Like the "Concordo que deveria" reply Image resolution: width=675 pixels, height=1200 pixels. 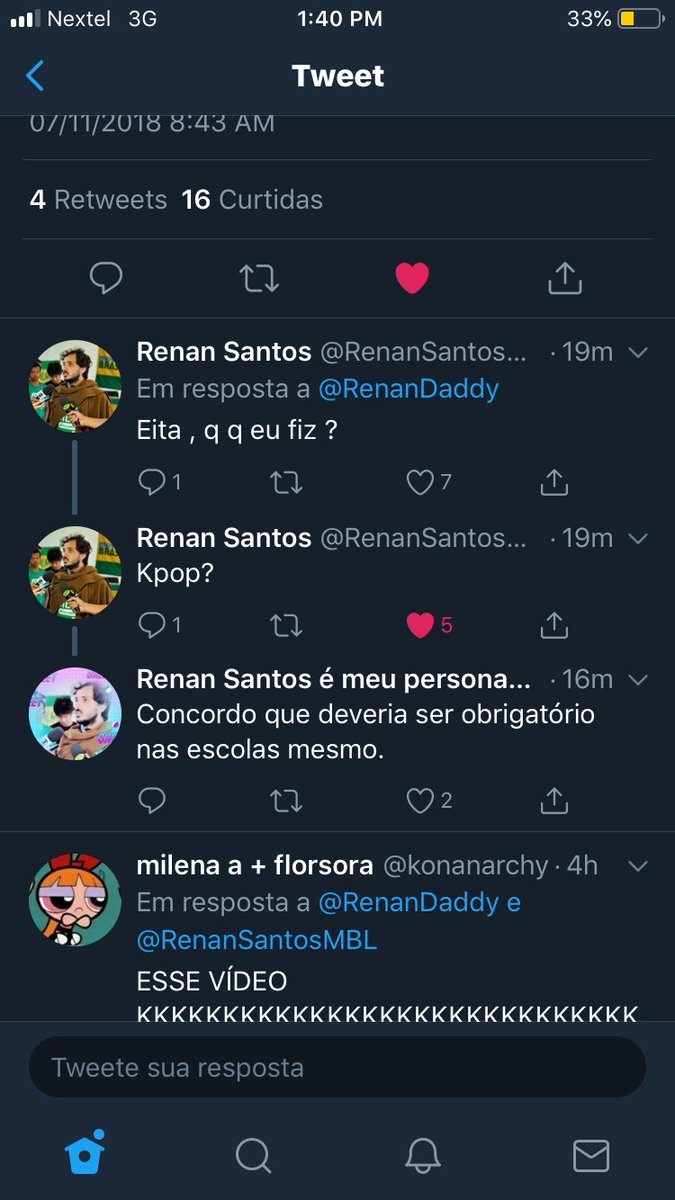coord(420,800)
